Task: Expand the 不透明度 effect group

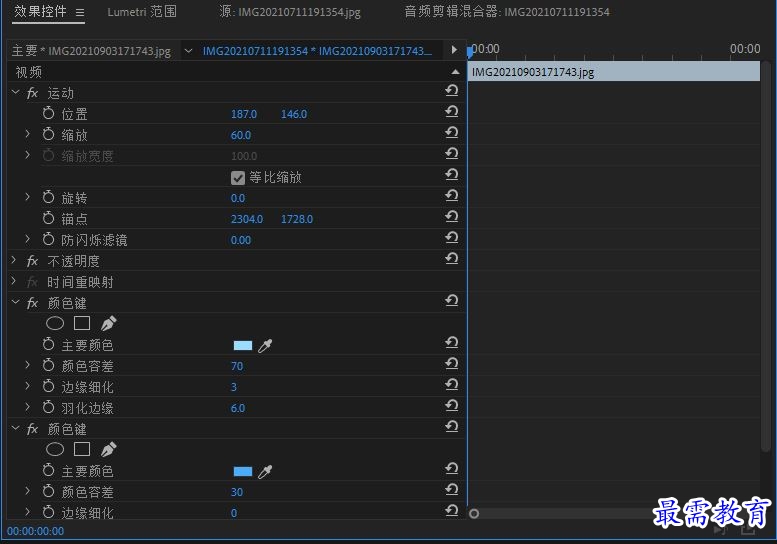Action: pos(14,260)
